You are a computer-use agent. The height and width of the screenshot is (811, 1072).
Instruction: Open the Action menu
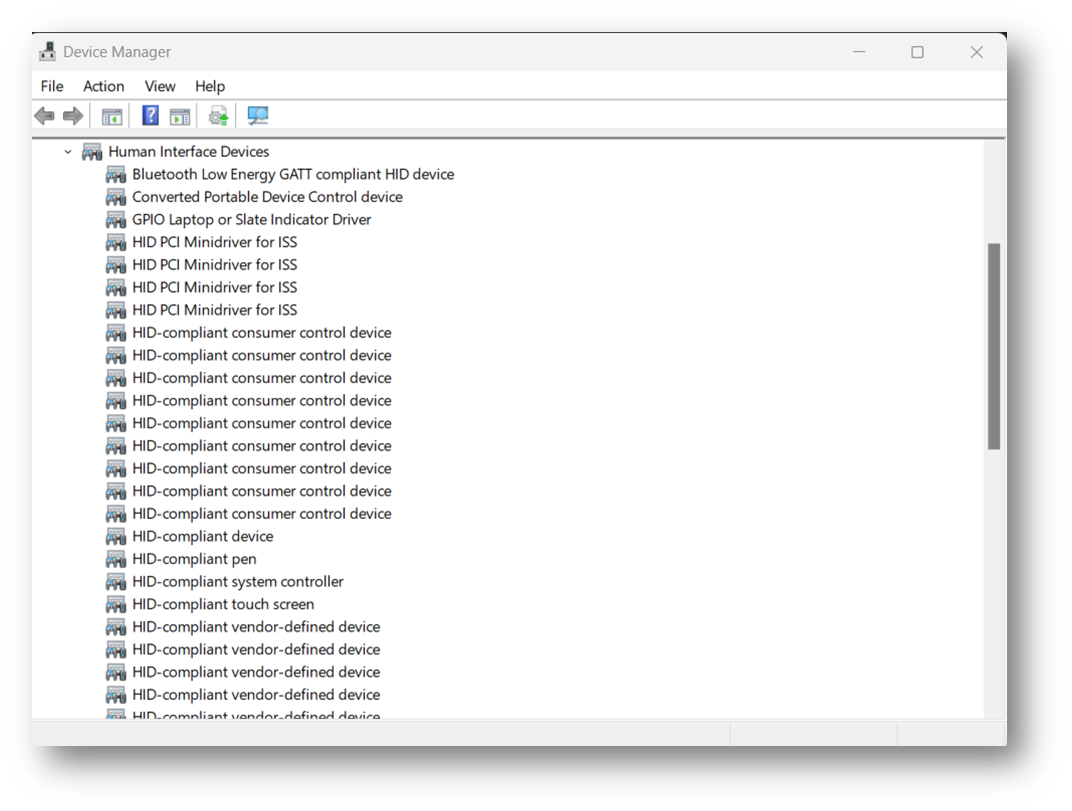pos(103,86)
